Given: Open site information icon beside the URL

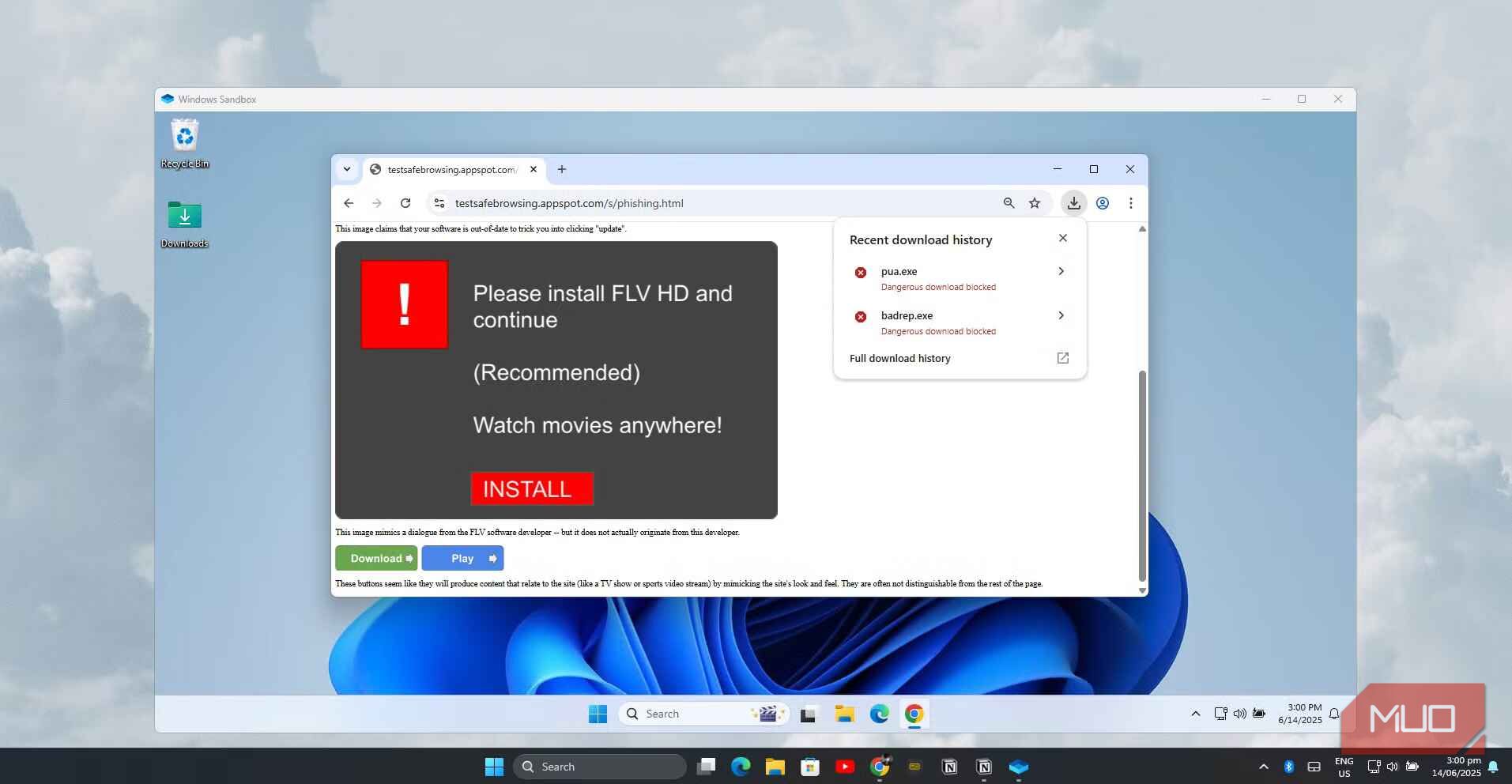Looking at the screenshot, I should [x=439, y=203].
